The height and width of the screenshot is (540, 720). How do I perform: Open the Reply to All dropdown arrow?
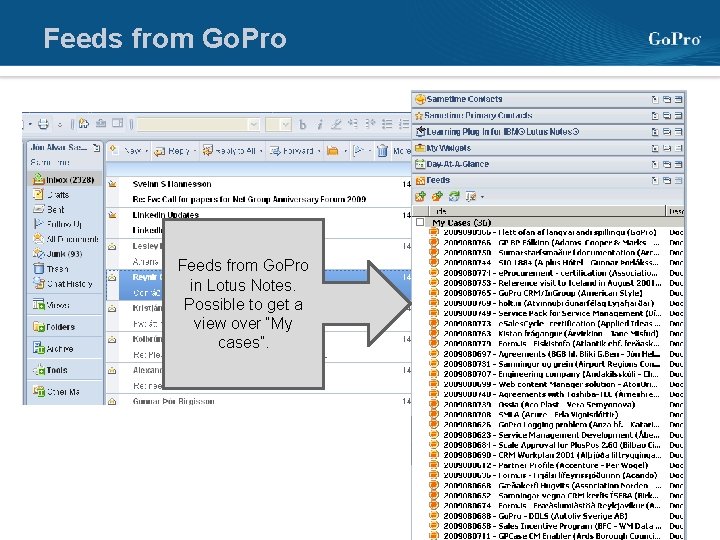261,151
